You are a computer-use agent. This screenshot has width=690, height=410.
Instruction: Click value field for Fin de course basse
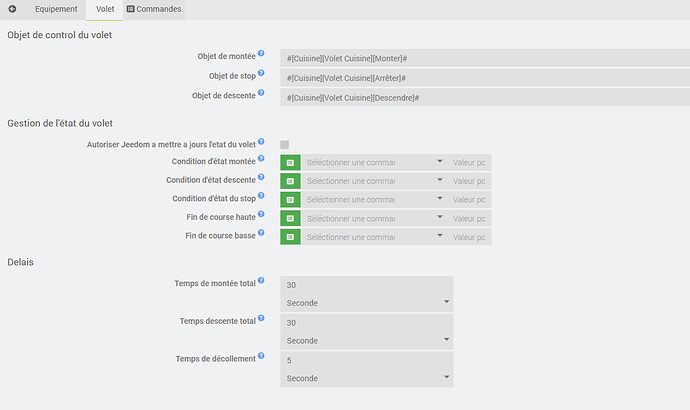point(470,237)
